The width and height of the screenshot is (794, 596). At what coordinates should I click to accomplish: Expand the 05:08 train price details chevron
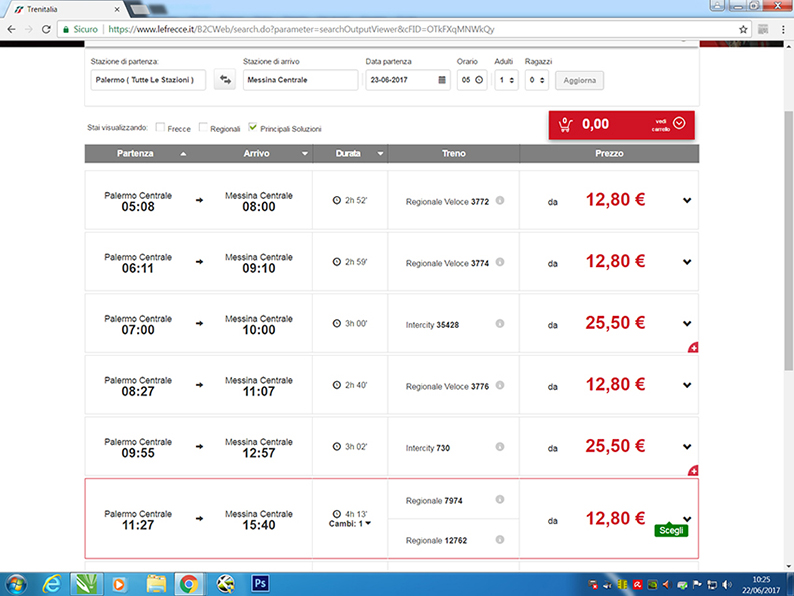pyautogui.click(x=686, y=201)
